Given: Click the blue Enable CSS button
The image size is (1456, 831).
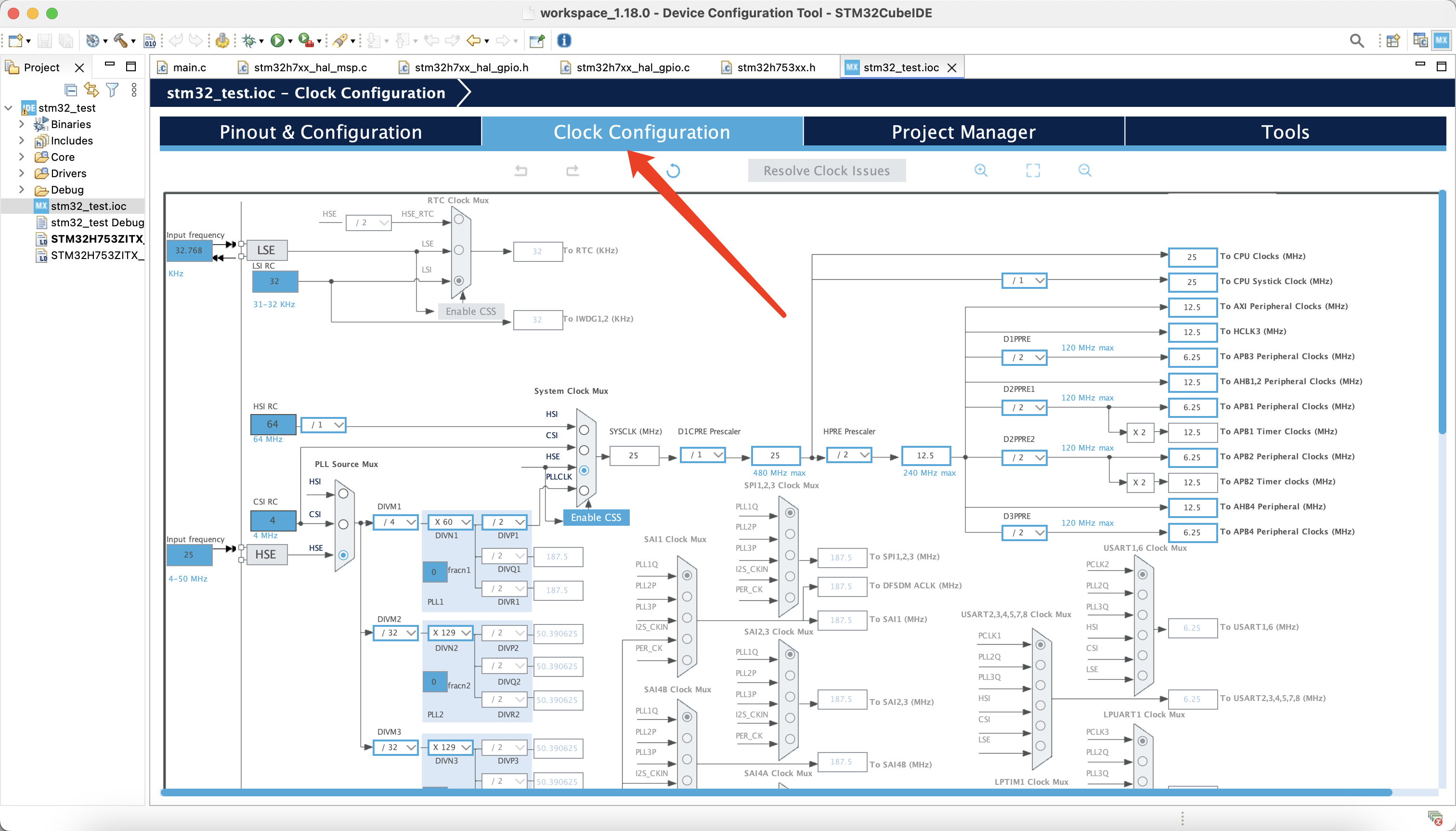Looking at the screenshot, I should tap(596, 518).
